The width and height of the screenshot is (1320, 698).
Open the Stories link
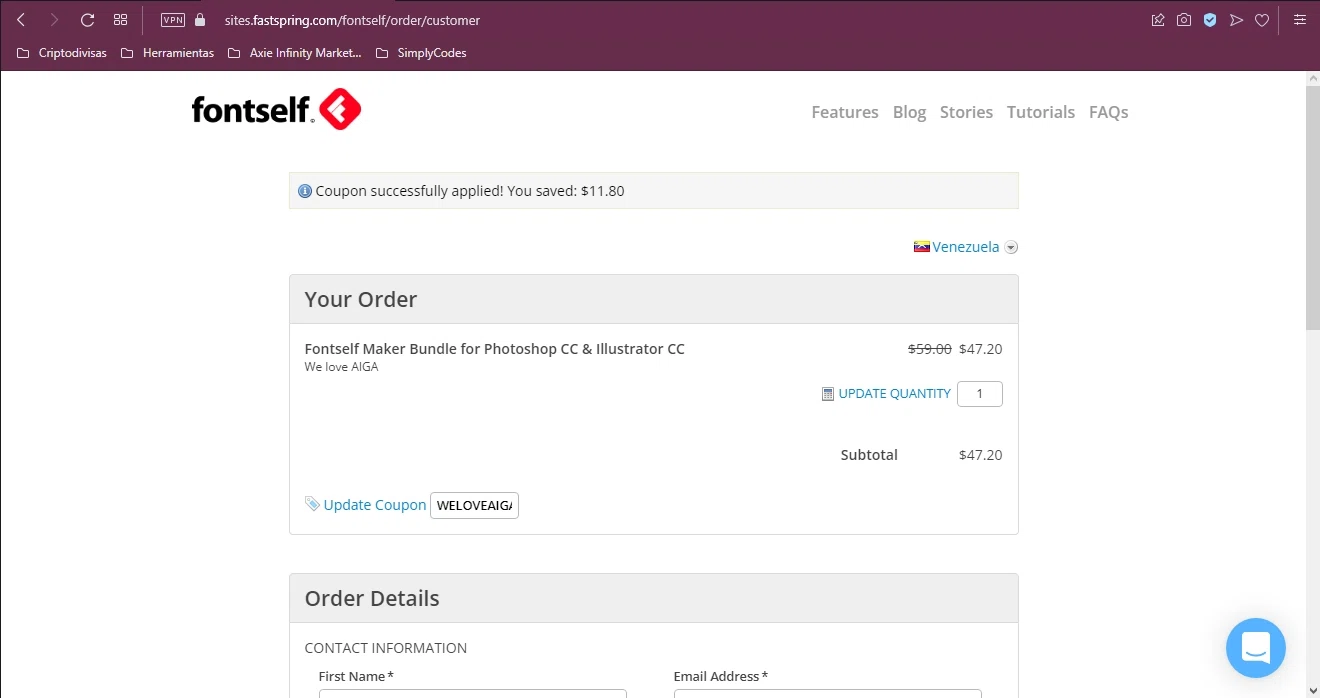(966, 112)
